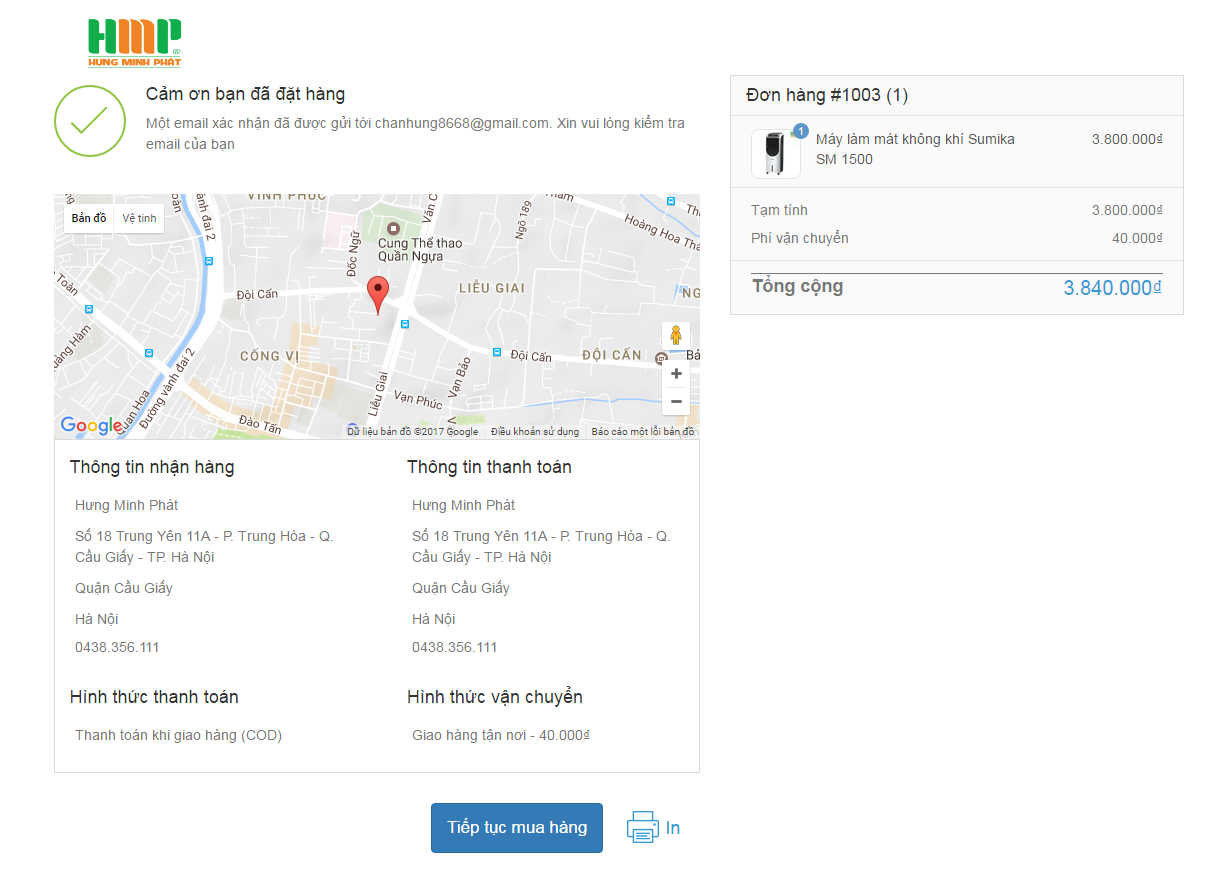Click the Hưng Minh Phát logo
Viewport: 1212px width, 876px height.
tap(134, 42)
